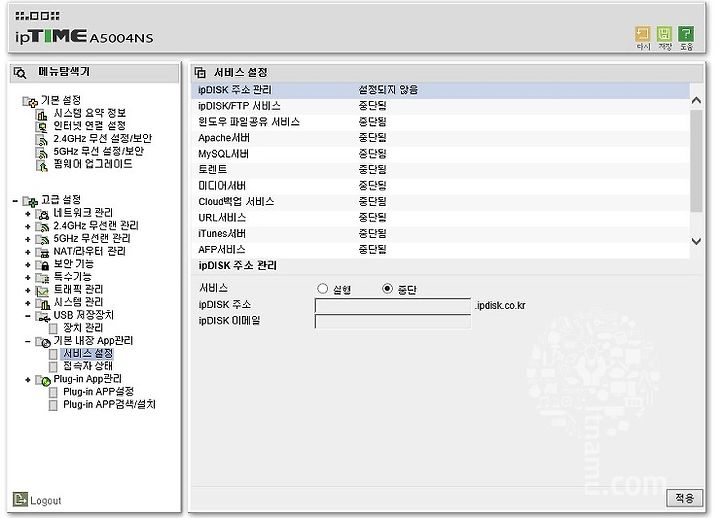
Task: Select the 미디어서버 row
Action: point(440,186)
